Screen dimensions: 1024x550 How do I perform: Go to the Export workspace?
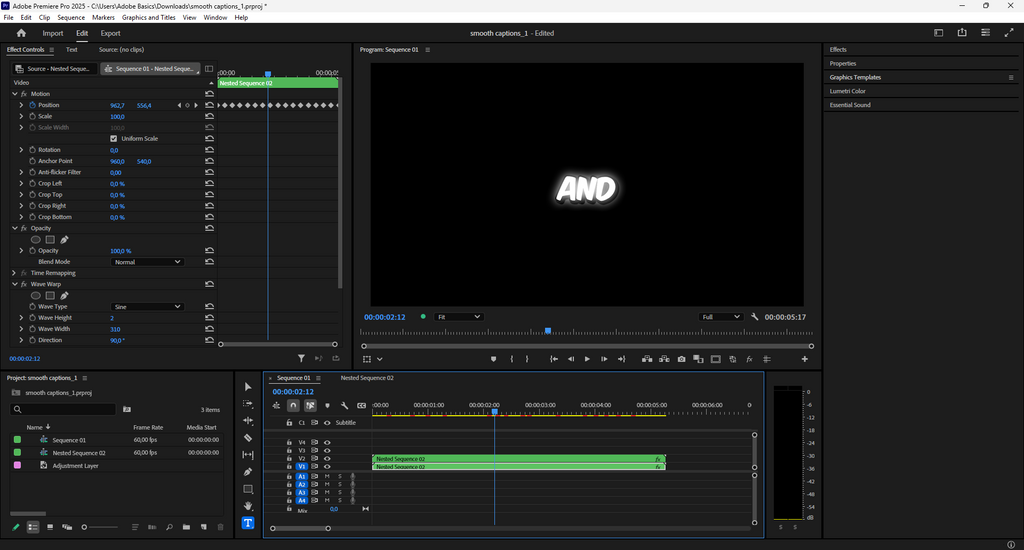pos(110,33)
